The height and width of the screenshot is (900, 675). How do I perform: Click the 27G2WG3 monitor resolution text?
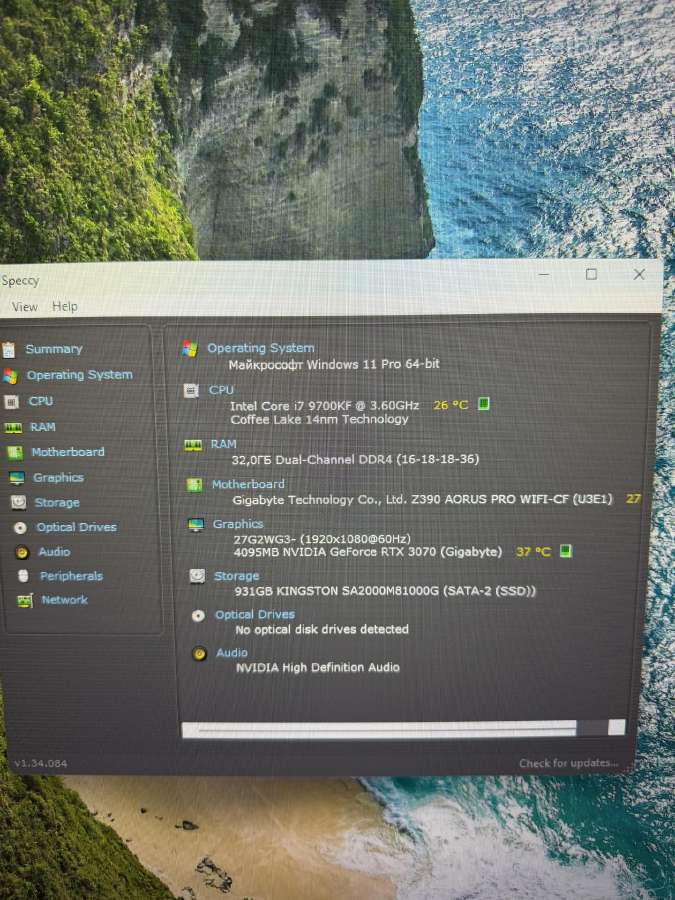coord(322,539)
